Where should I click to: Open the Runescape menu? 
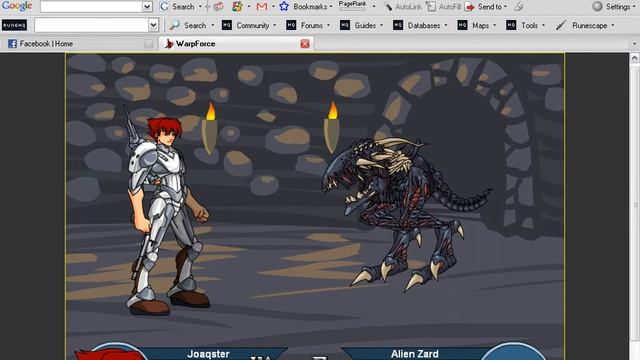pyautogui.click(x=593, y=25)
